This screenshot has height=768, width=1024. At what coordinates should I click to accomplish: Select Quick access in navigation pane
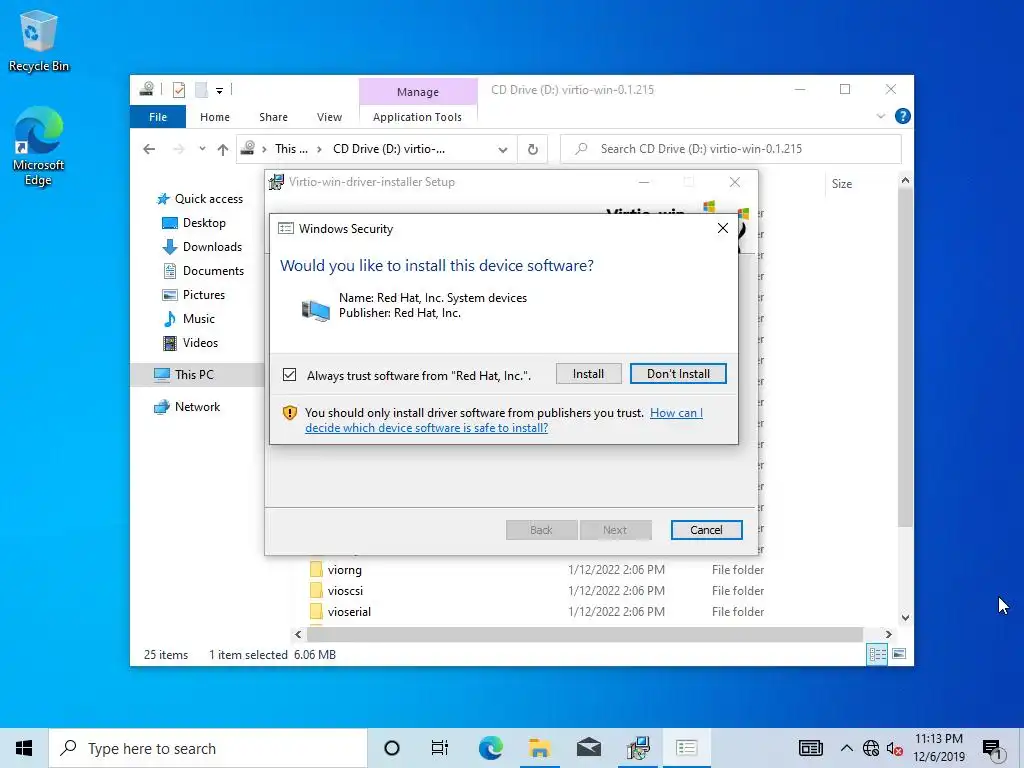pyautogui.click(x=209, y=199)
